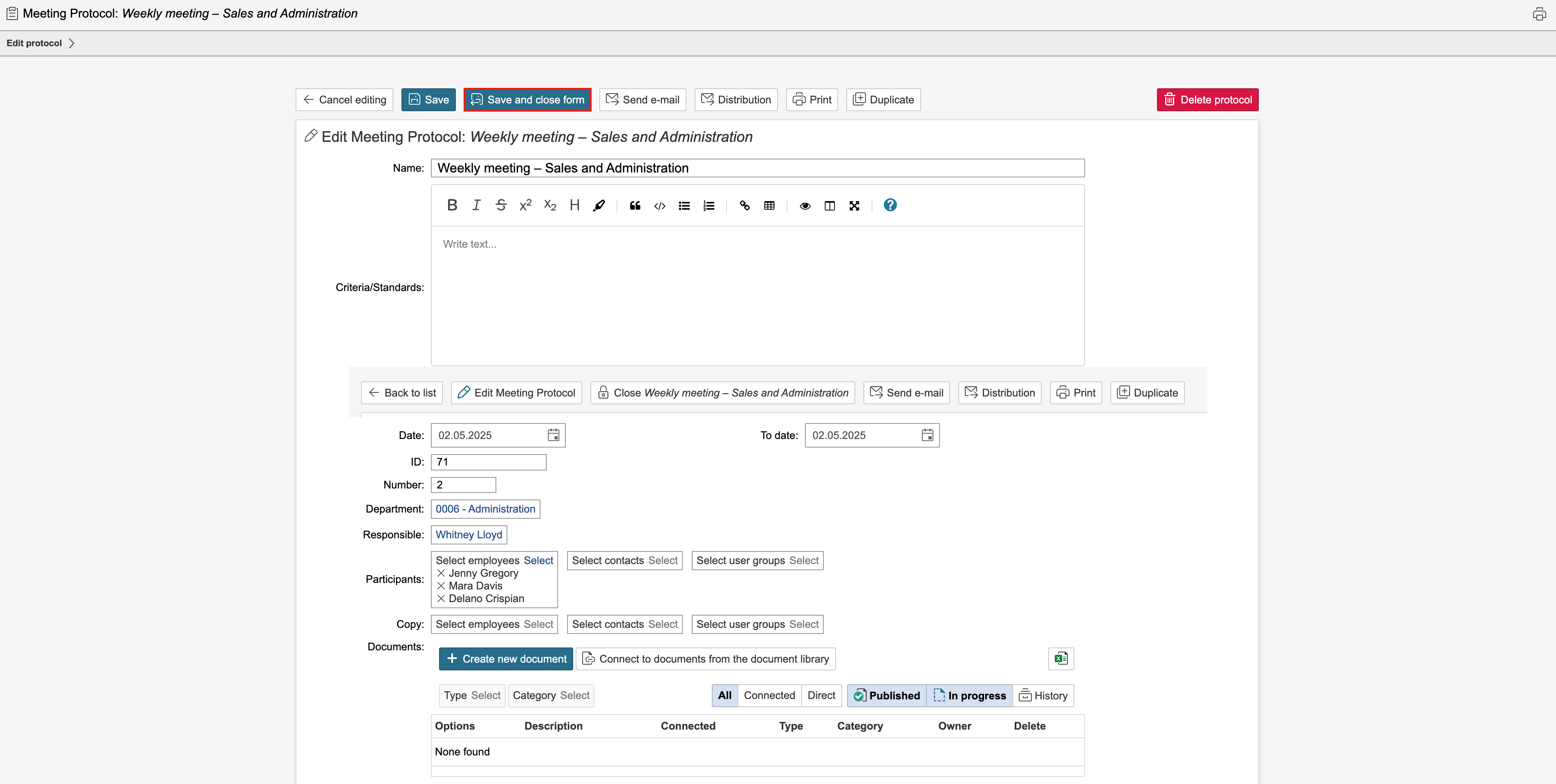Switch to the Direct documents tab

821,695
